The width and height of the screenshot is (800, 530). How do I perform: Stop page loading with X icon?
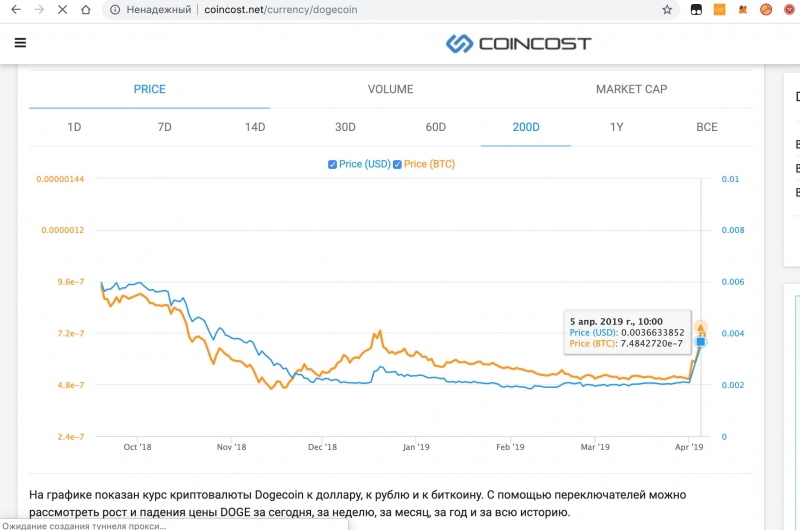(62, 10)
